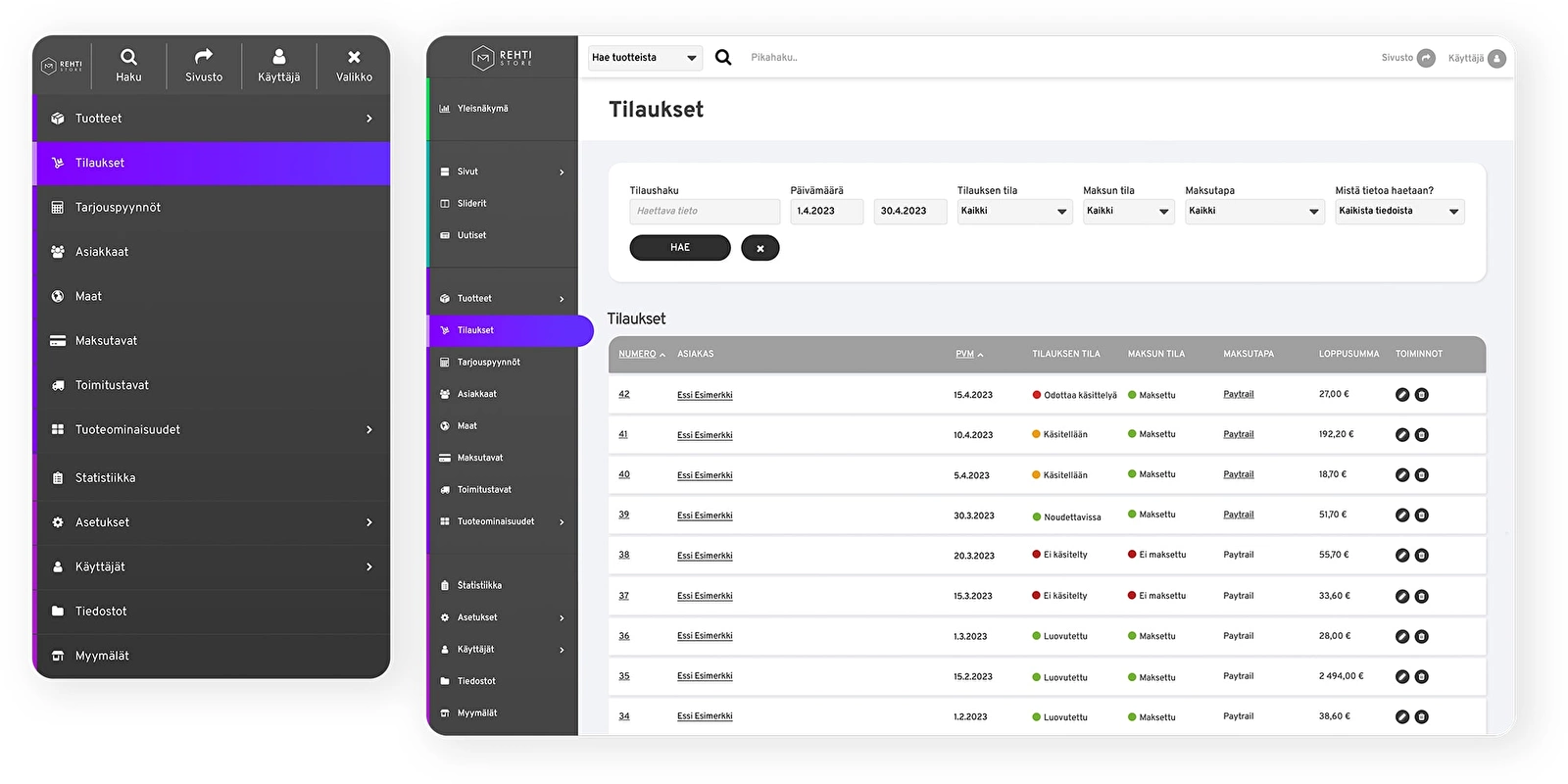
Task: Expand Asetukset chevron in mobile menu
Action: (x=369, y=523)
